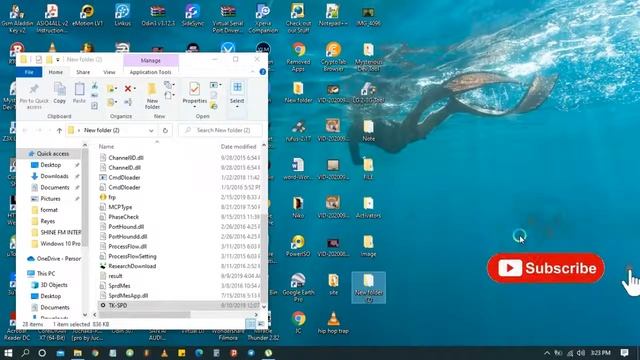
Task: Open the Xperia Companion desktop icon
Action: [x=263, y=18]
